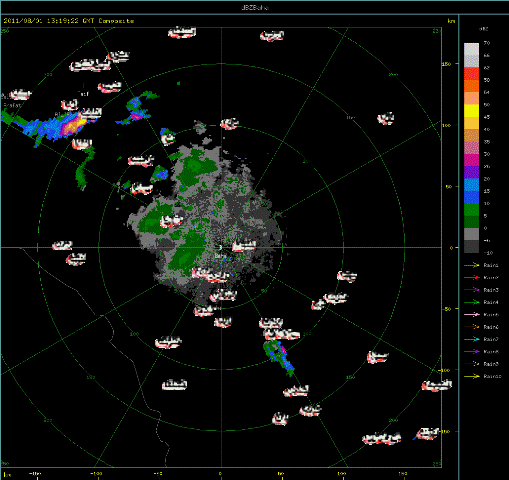Click the title text at window top
Image resolution: width=509 pixels, height=480 pixels.
[255, 7]
